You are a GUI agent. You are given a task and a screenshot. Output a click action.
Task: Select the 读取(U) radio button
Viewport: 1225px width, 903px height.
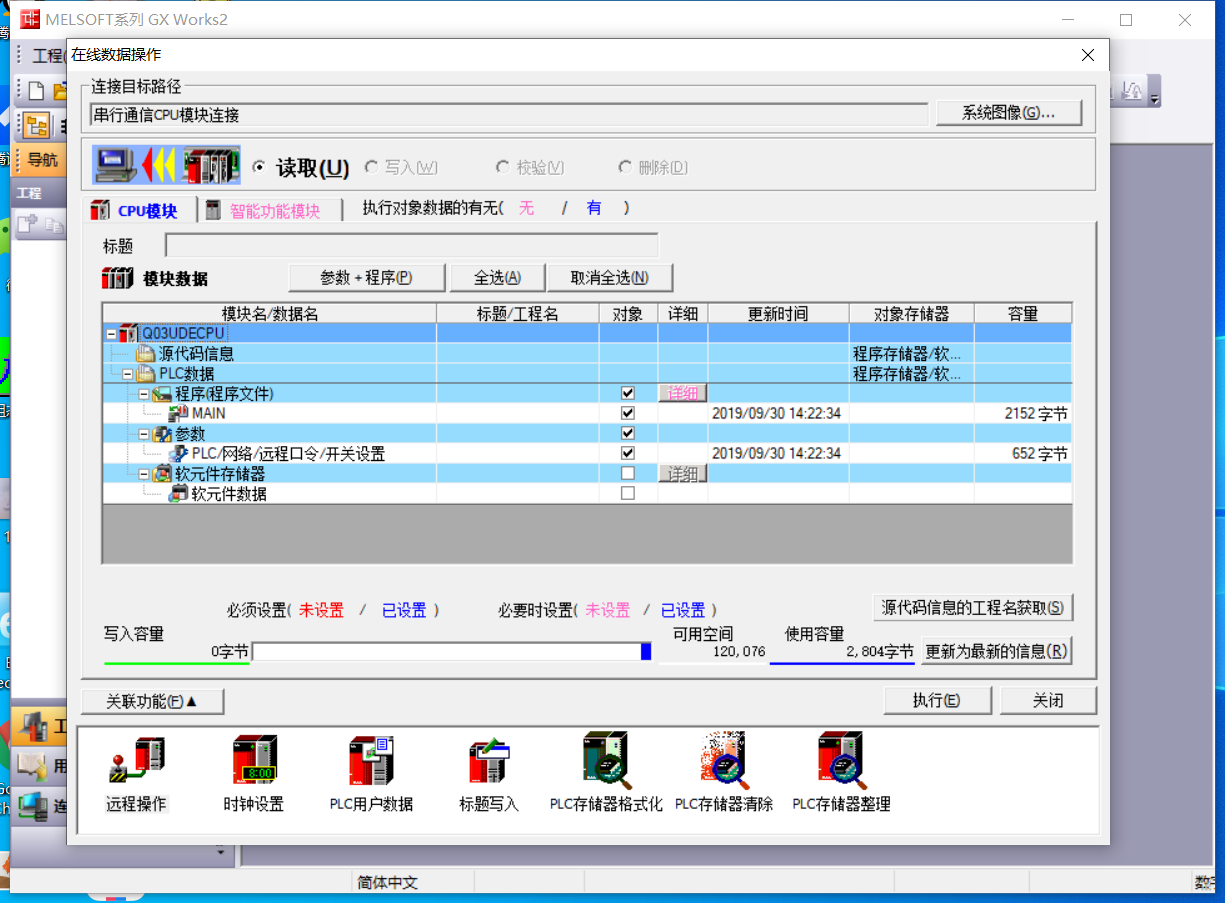coord(259,167)
